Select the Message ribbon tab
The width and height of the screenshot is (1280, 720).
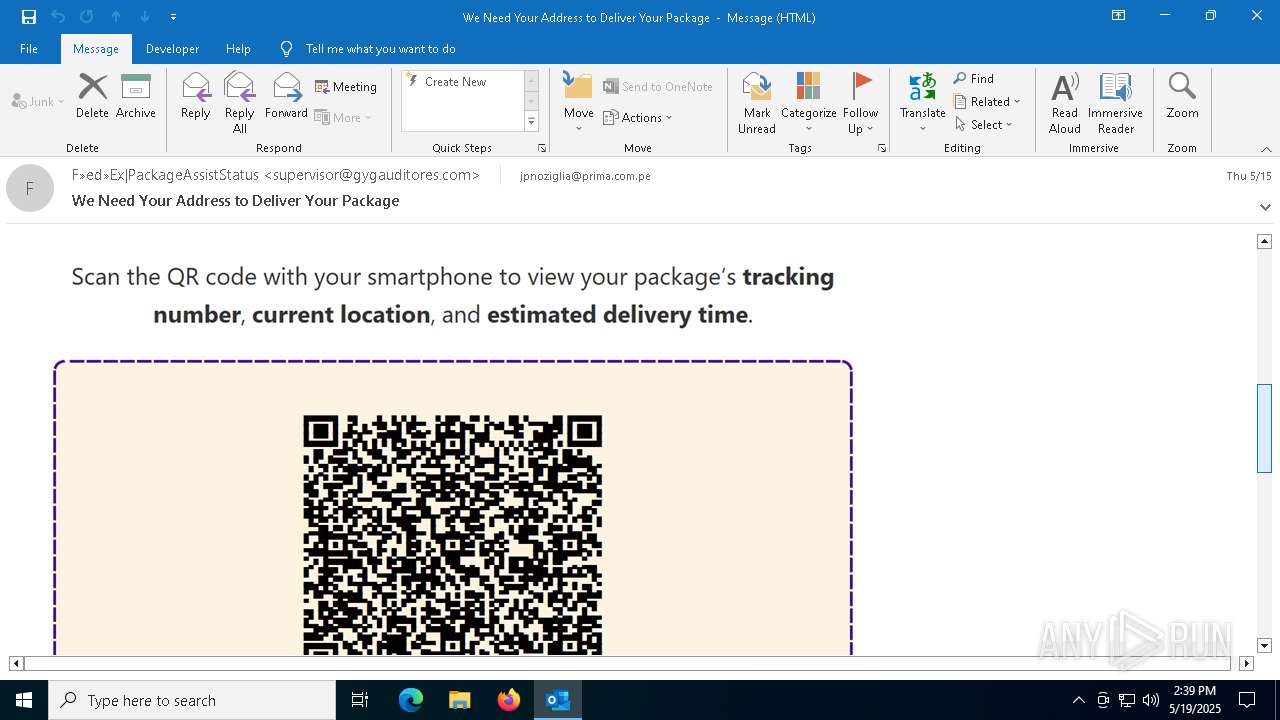[96, 49]
